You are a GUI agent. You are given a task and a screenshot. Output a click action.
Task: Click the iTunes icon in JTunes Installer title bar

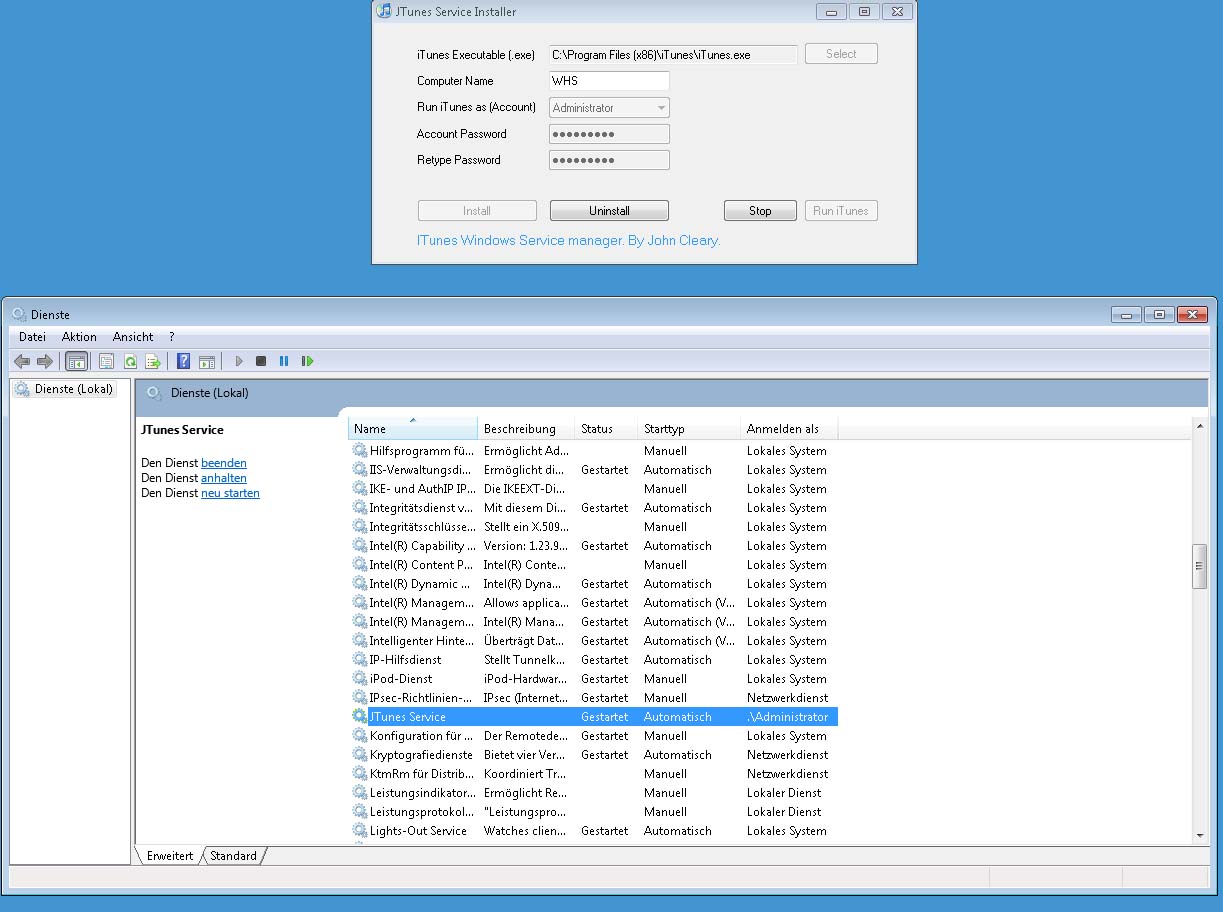[x=384, y=12]
